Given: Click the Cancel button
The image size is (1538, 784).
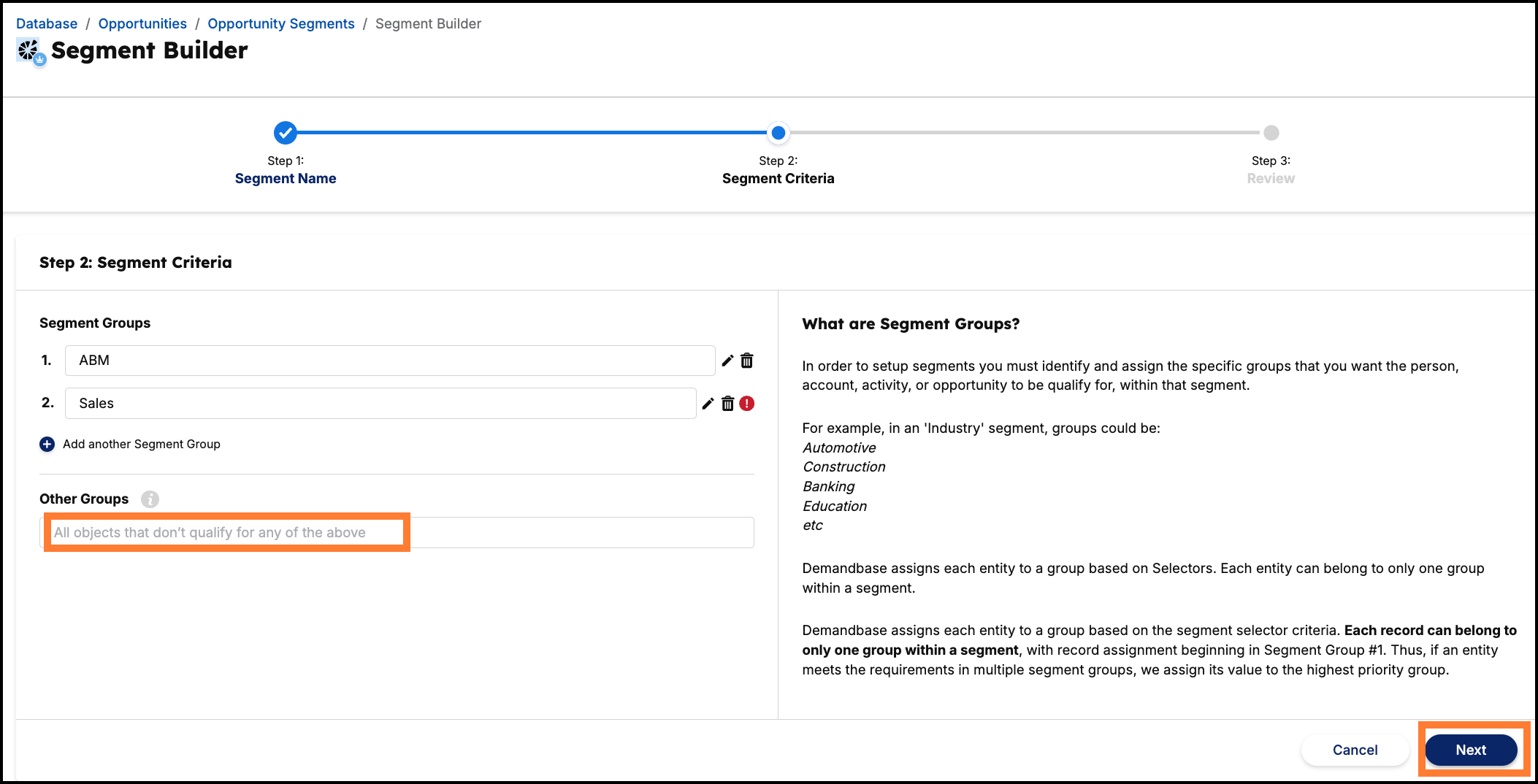Looking at the screenshot, I should (1355, 750).
